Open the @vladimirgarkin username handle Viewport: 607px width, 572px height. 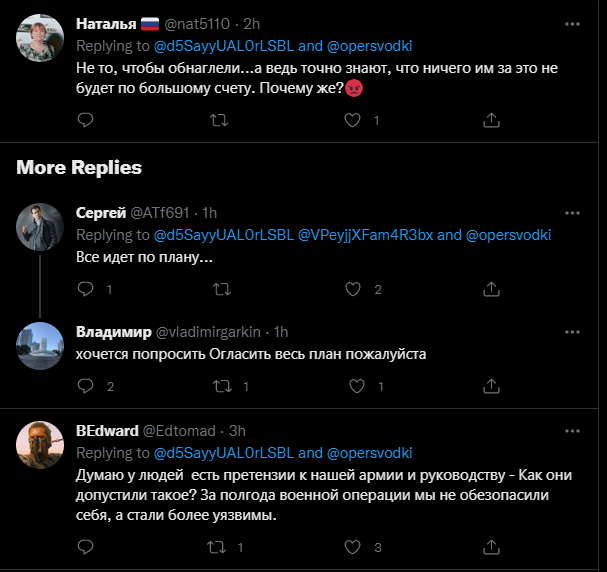coord(212,332)
